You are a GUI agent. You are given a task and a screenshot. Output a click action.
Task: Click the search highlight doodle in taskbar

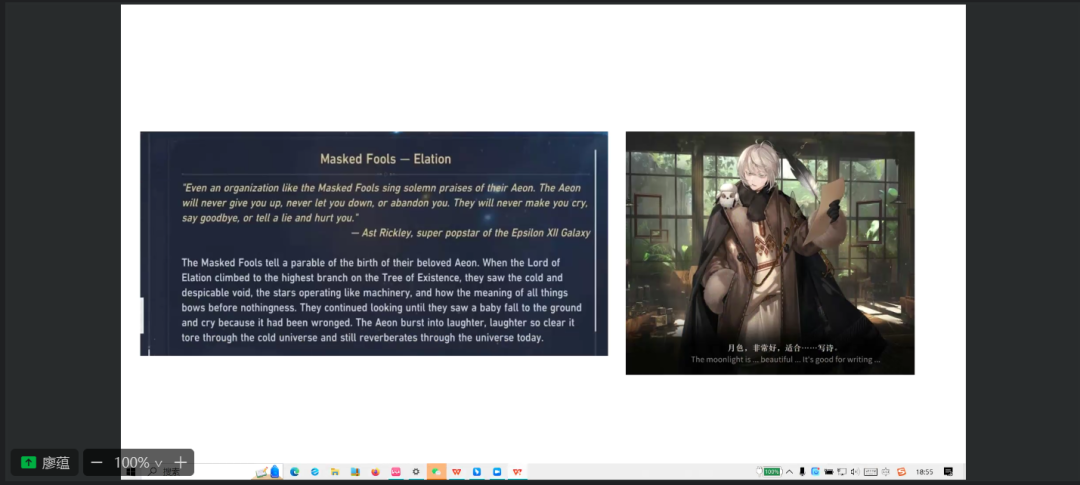pyautogui.click(x=267, y=471)
